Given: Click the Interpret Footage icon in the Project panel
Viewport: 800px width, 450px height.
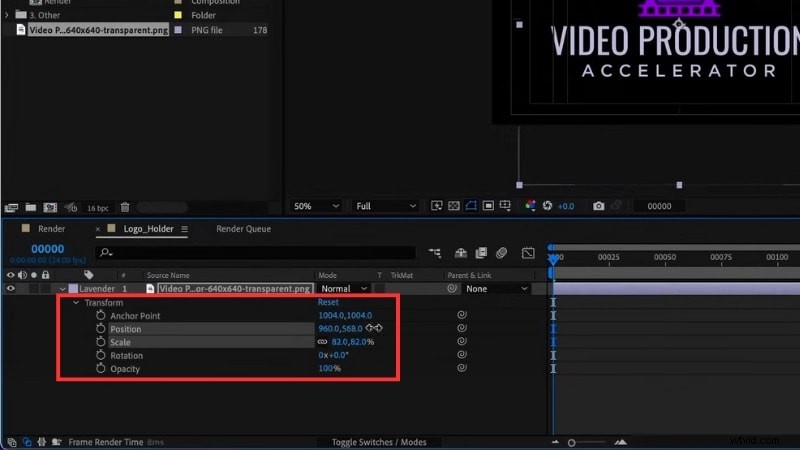Looking at the screenshot, I should coord(11,207).
